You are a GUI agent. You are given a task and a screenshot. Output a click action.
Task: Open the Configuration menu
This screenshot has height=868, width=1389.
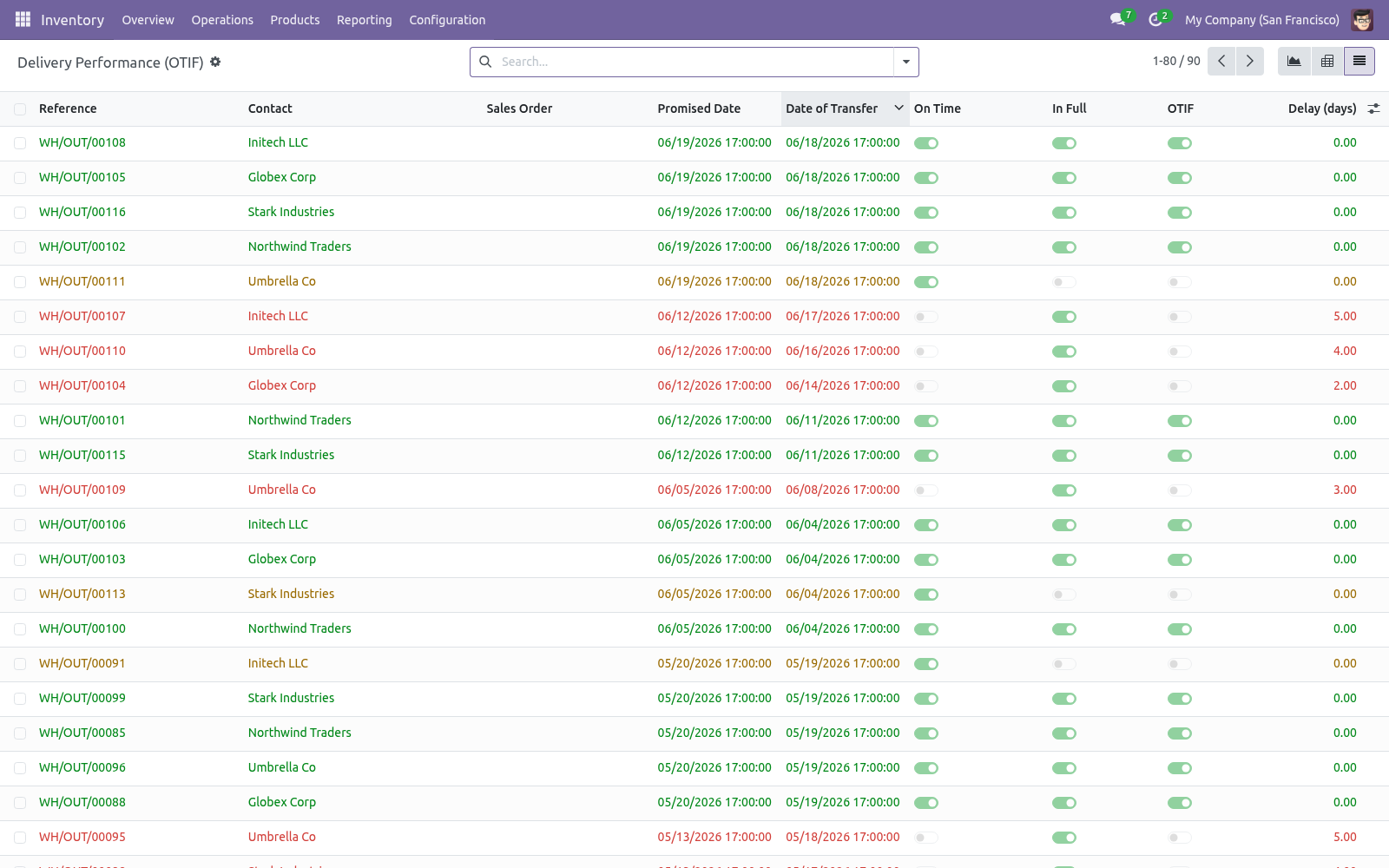click(447, 19)
